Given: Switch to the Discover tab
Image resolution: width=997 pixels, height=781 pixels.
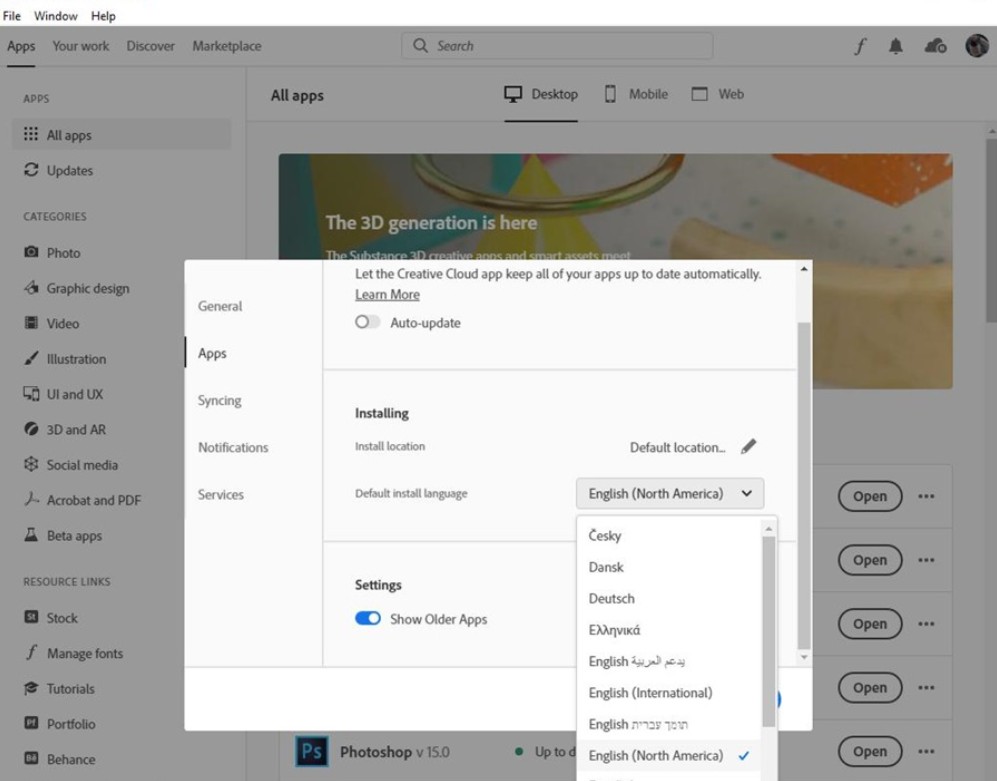Looking at the screenshot, I should click(151, 46).
